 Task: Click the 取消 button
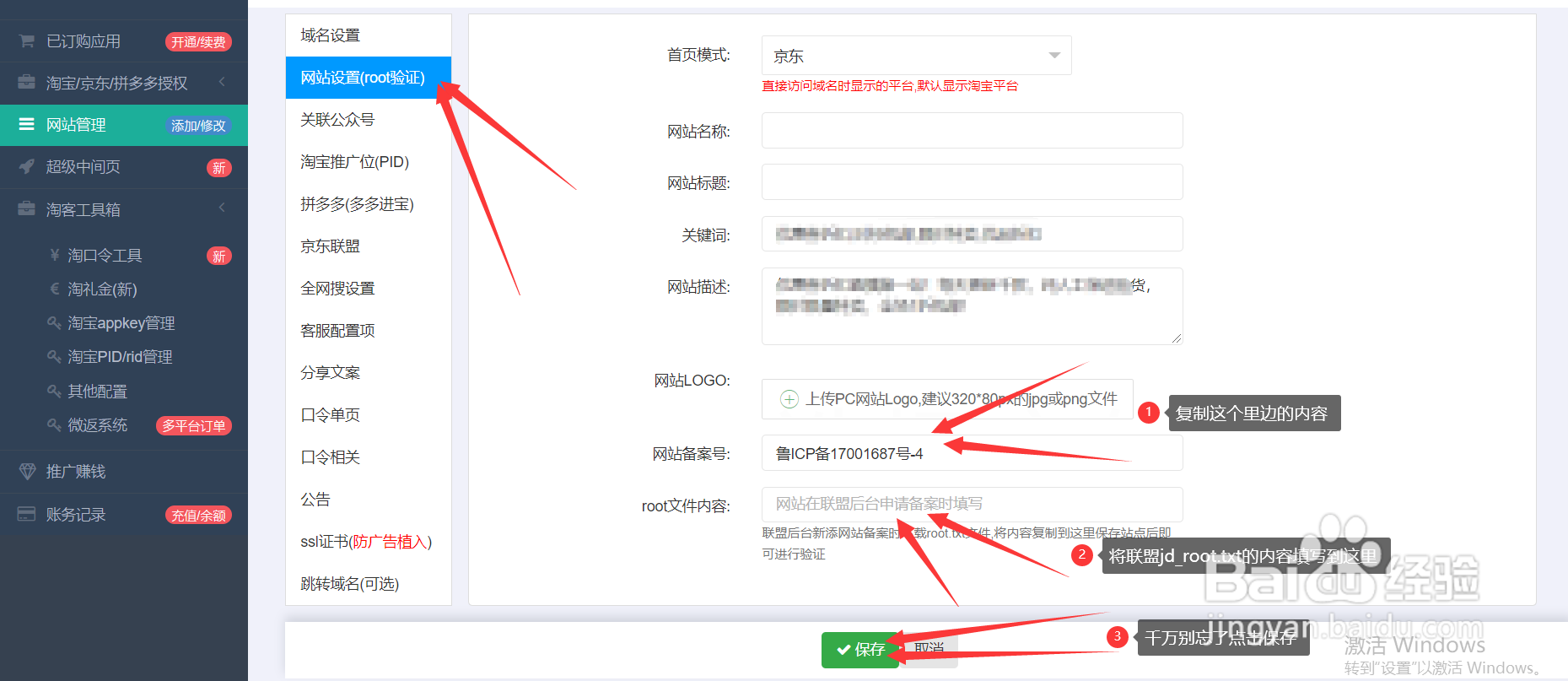pyautogui.click(x=929, y=649)
